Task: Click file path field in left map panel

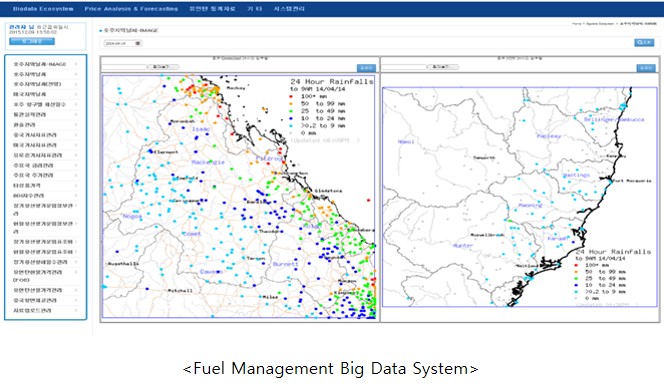Action: point(124,67)
